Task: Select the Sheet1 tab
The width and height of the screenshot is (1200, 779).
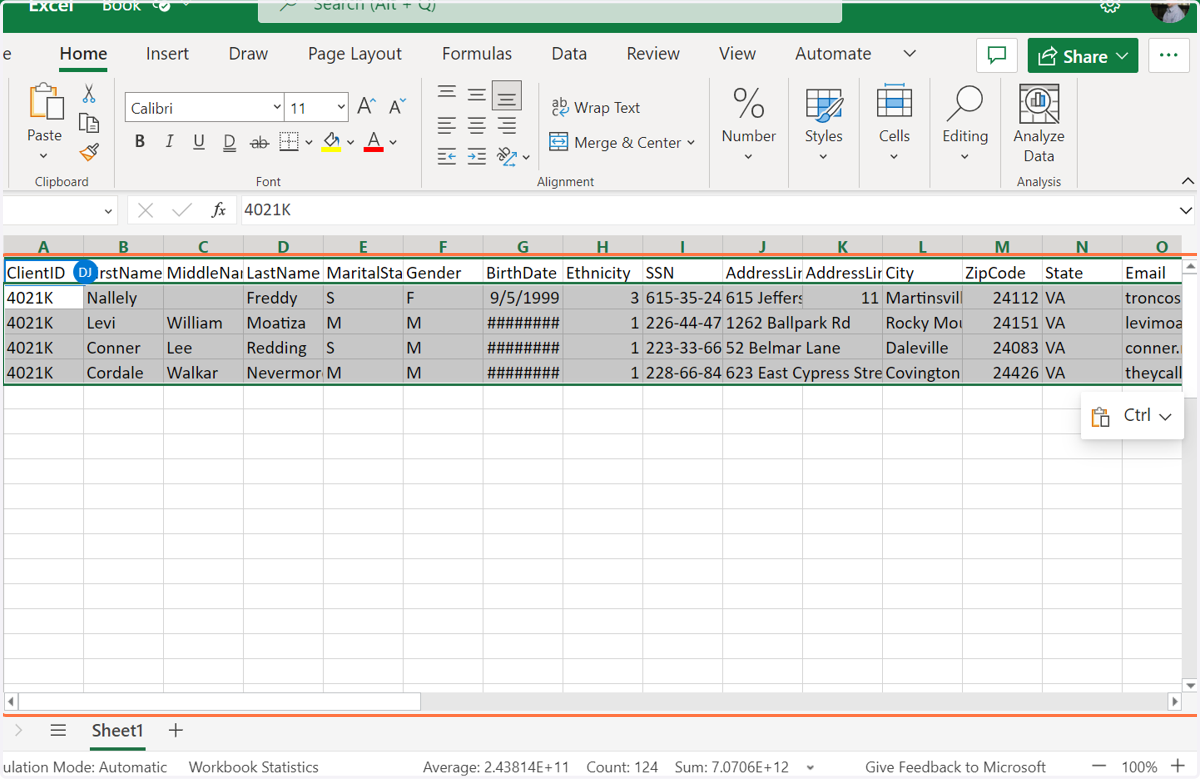Action: [117, 731]
